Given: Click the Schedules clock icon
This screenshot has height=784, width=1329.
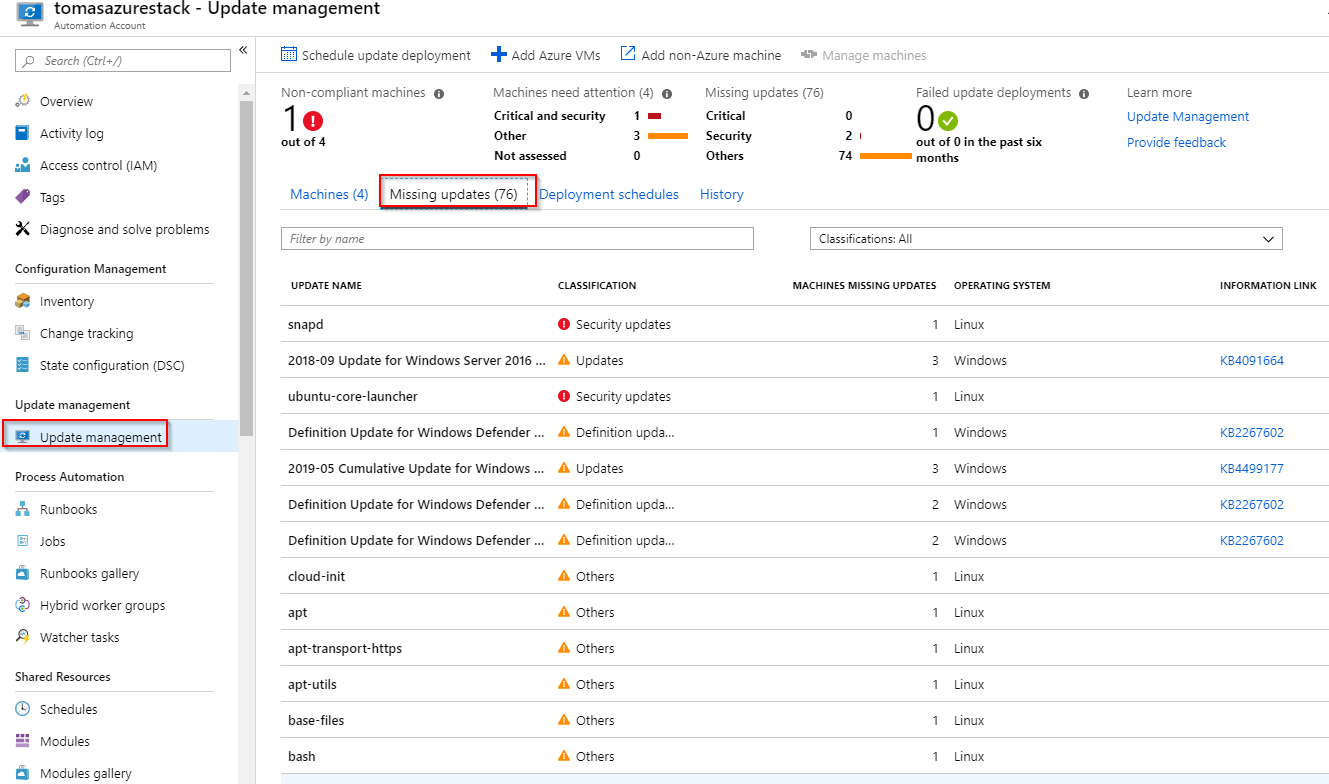Looking at the screenshot, I should [x=22, y=709].
